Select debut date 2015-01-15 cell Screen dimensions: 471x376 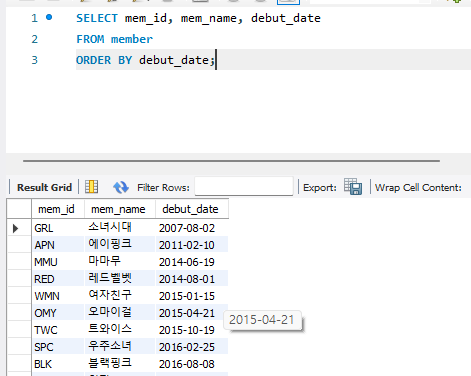(x=192, y=296)
